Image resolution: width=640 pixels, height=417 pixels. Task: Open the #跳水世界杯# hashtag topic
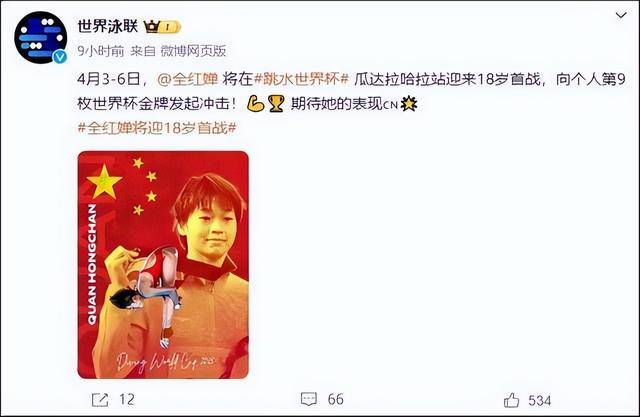301,79
